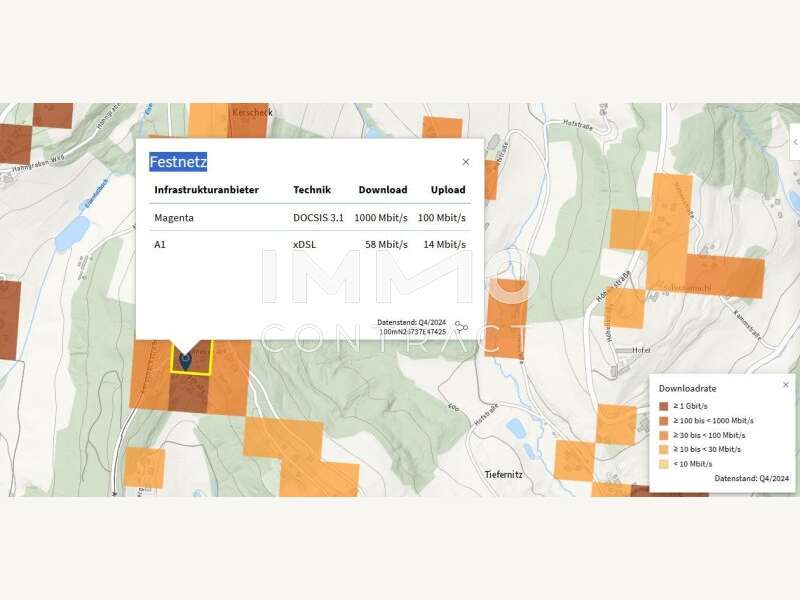This screenshot has width=800, height=600.
Task: Click the ≥ 10 bis < 30 Mbit/s swatch
Action: (x=665, y=449)
